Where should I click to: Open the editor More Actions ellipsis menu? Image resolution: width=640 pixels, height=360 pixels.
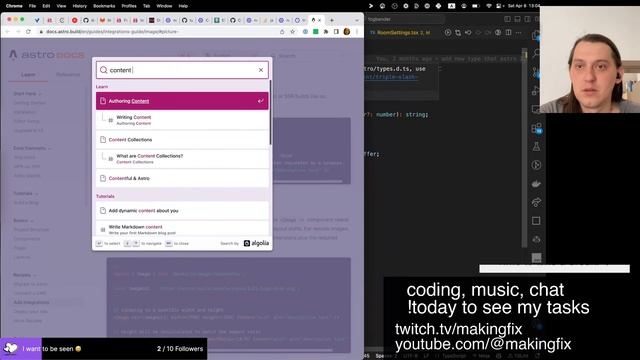point(518,32)
